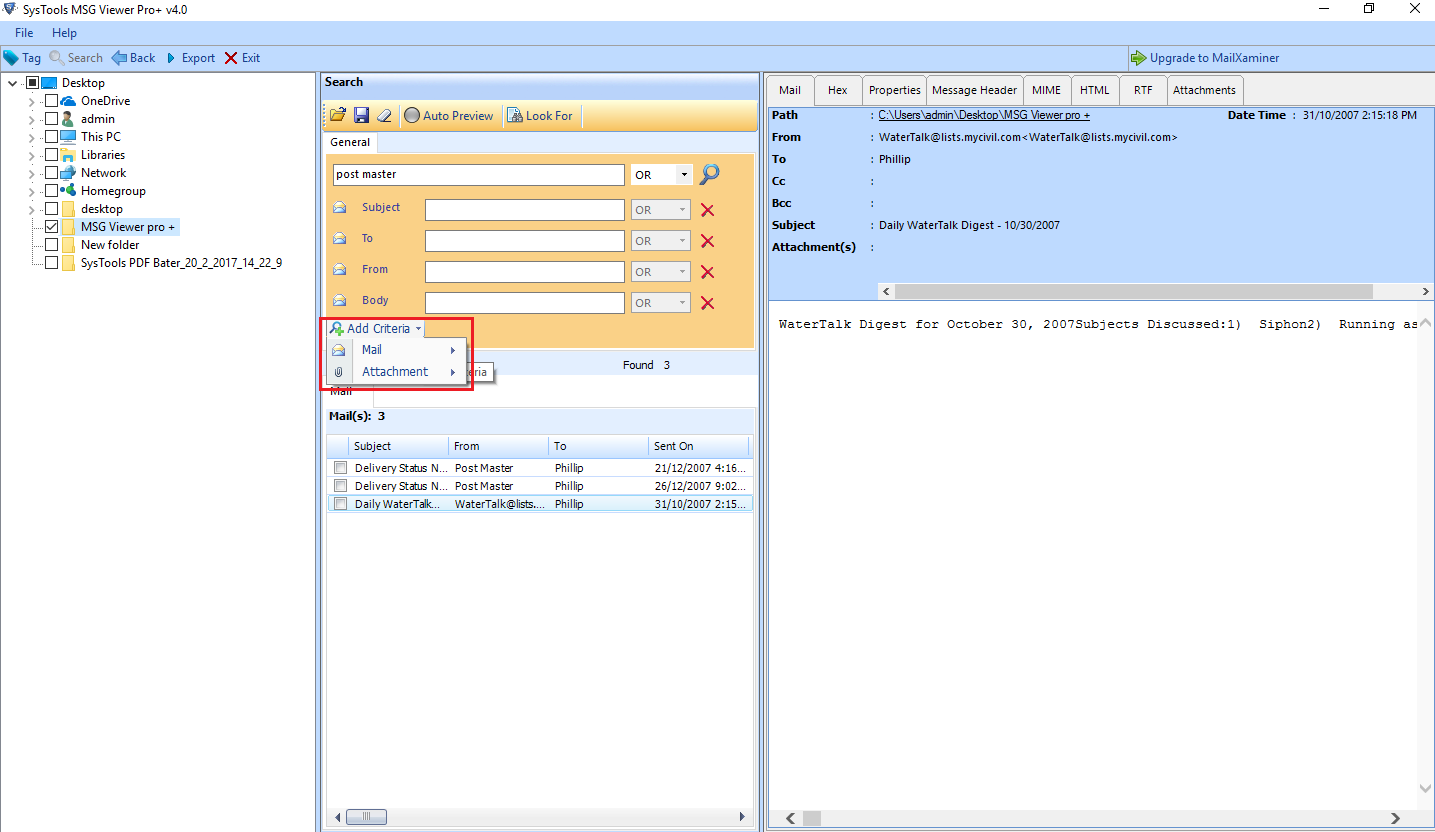Switch to the Attachments tab
The image size is (1435, 832).
pos(1205,90)
